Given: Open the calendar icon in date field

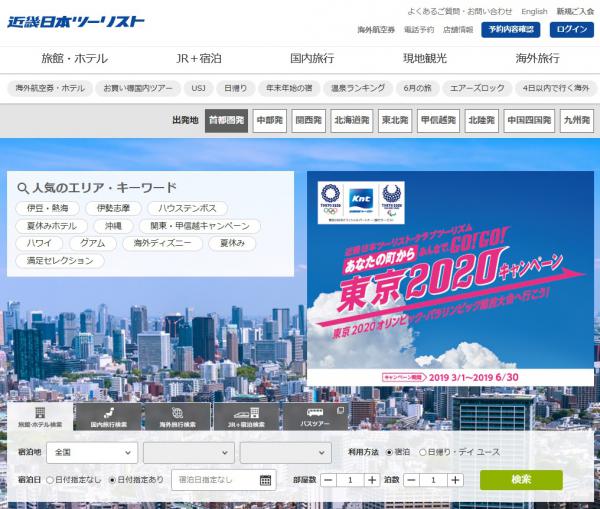Looking at the screenshot, I should [265, 480].
